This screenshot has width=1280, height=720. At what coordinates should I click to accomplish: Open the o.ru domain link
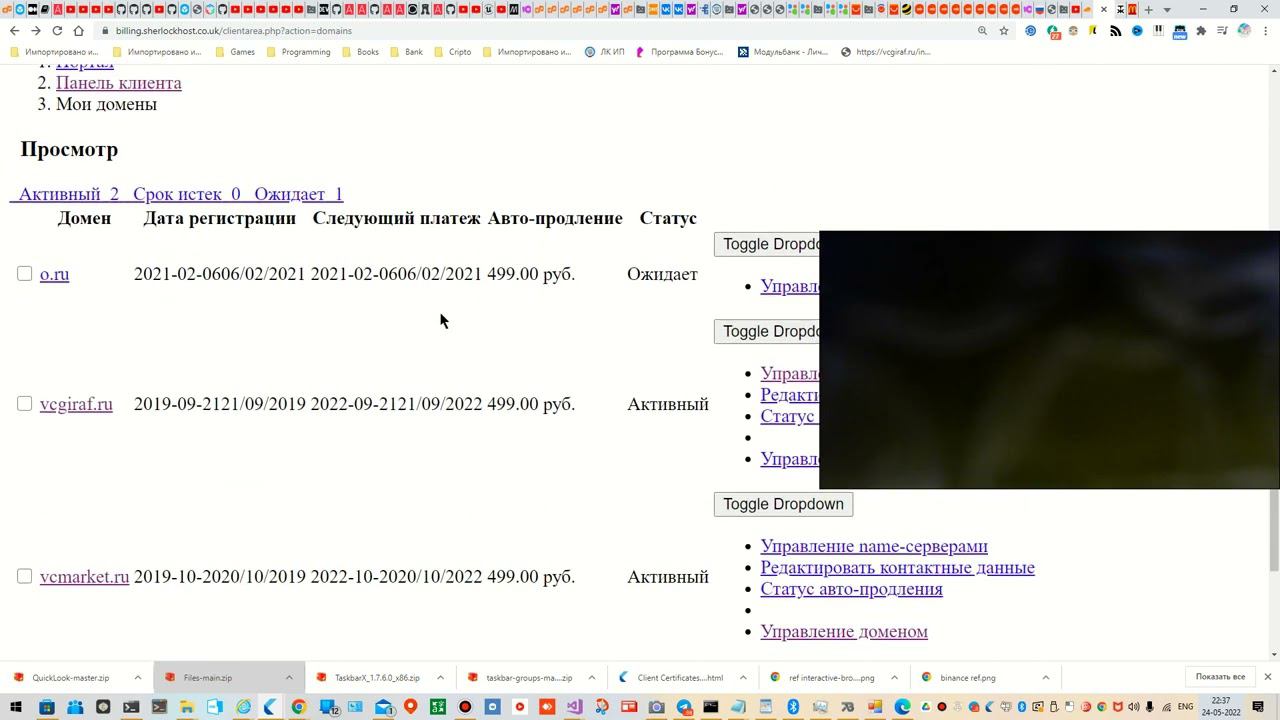(54, 274)
